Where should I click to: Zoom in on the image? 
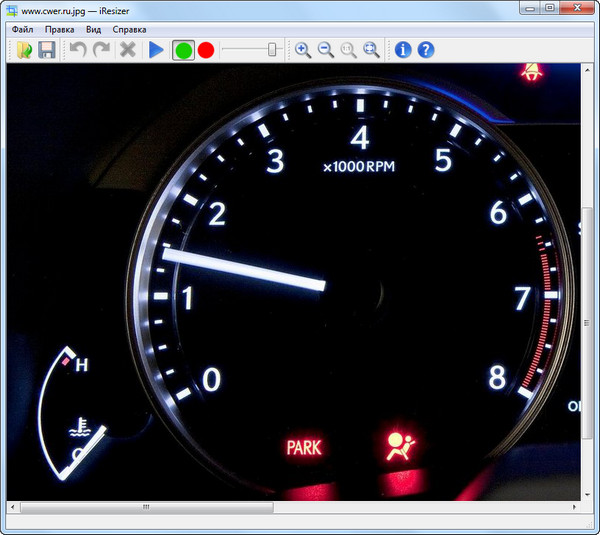point(303,50)
